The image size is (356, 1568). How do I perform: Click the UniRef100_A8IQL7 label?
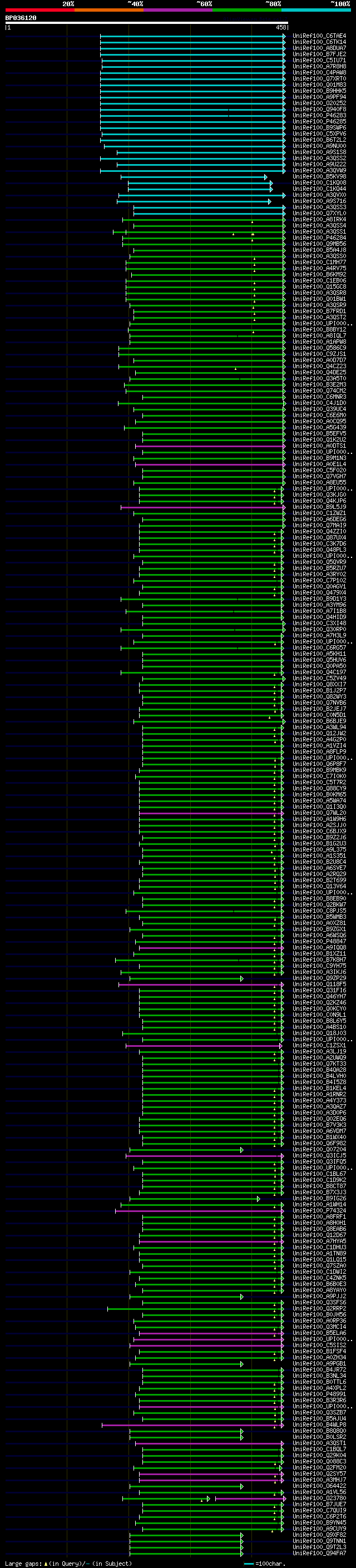point(319,335)
